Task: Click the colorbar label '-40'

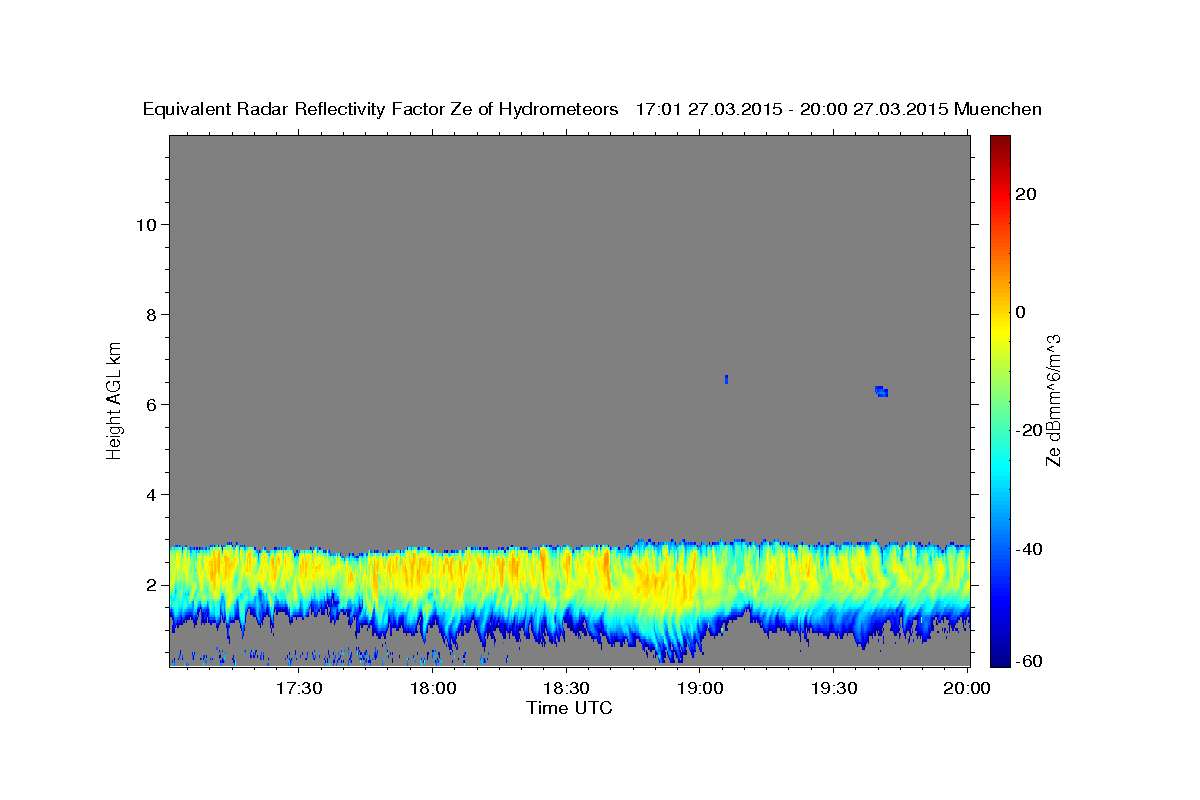Action: coord(1028,549)
